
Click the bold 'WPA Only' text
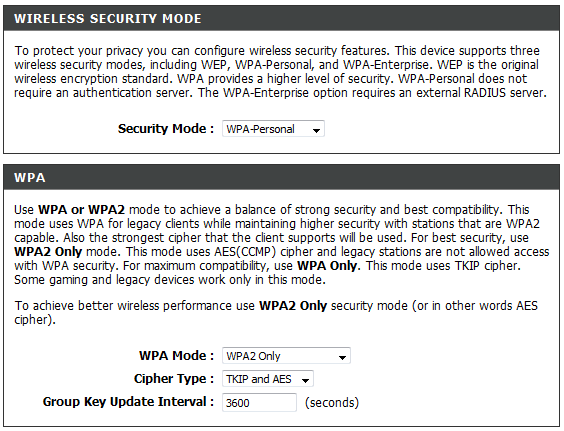(328, 266)
